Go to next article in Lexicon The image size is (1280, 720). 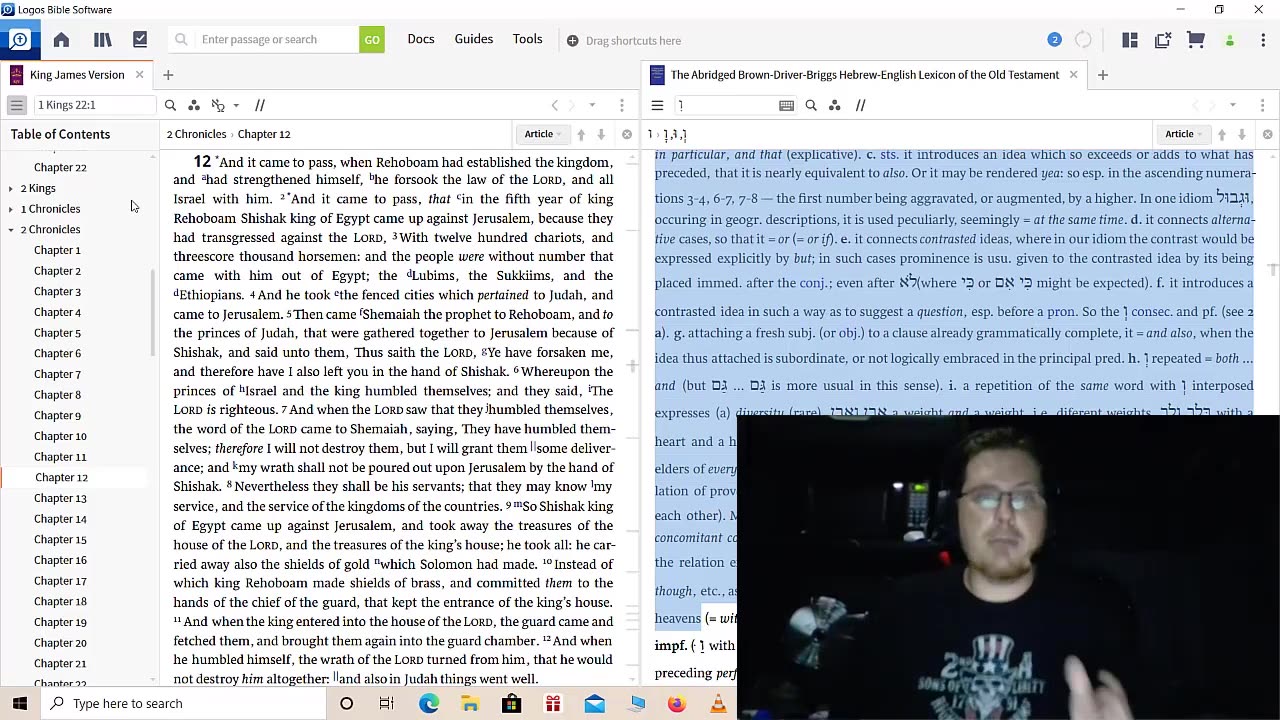(x=1242, y=134)
